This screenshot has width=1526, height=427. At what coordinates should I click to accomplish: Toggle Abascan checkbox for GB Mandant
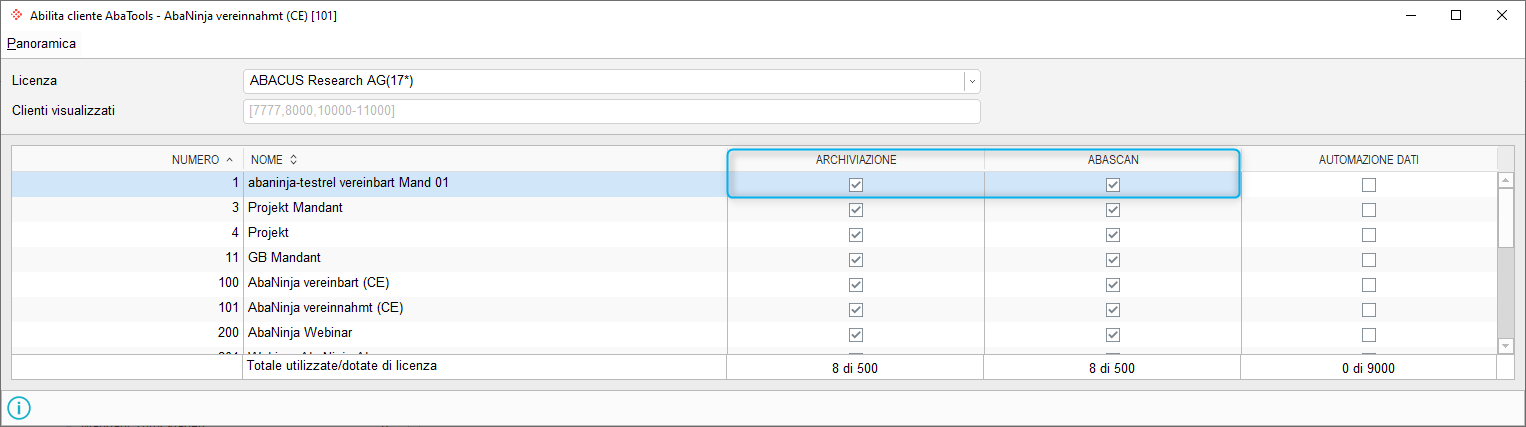tap(1113, 260)
